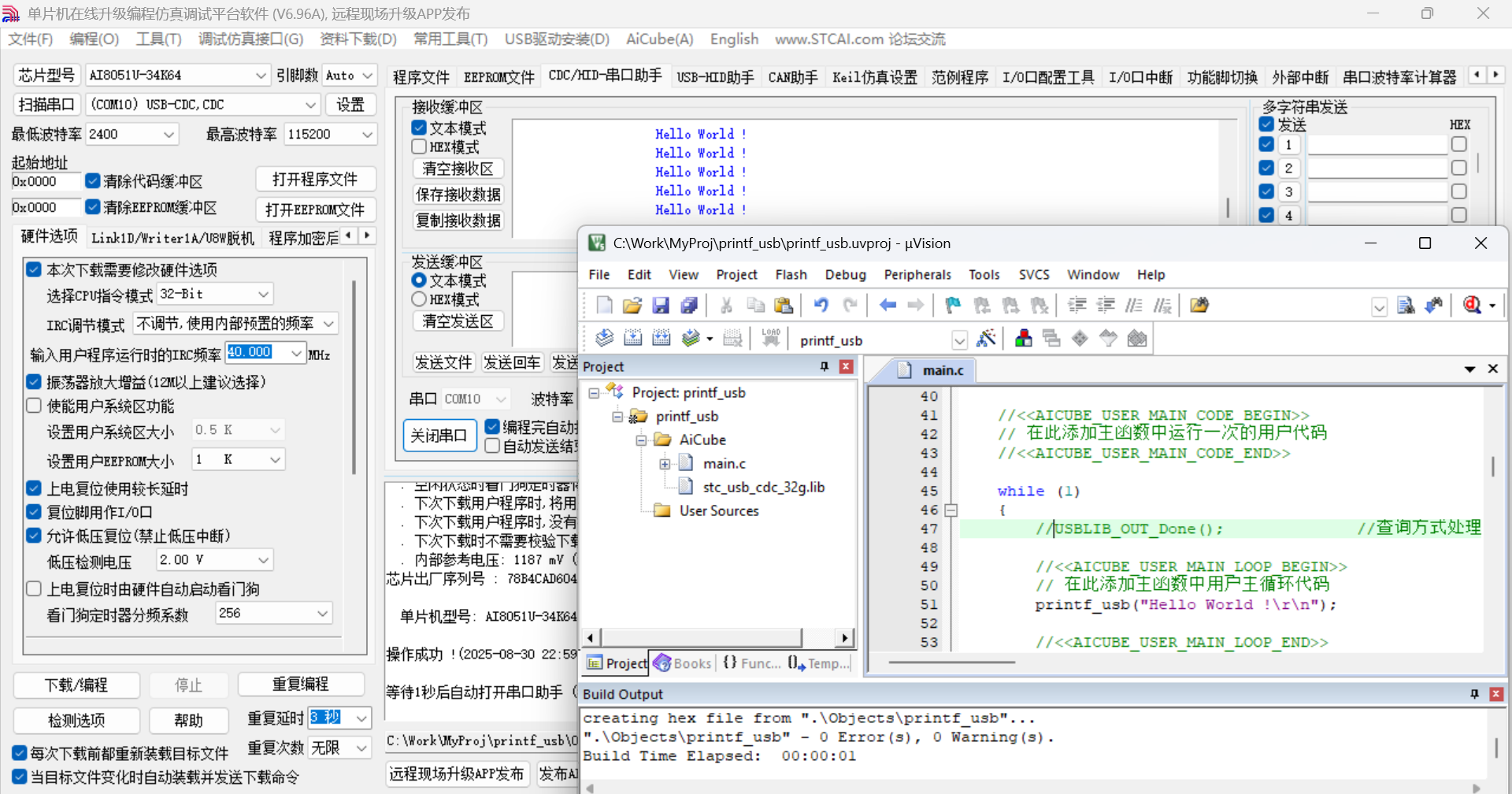Pin the Project panel

tap(825, 366)
